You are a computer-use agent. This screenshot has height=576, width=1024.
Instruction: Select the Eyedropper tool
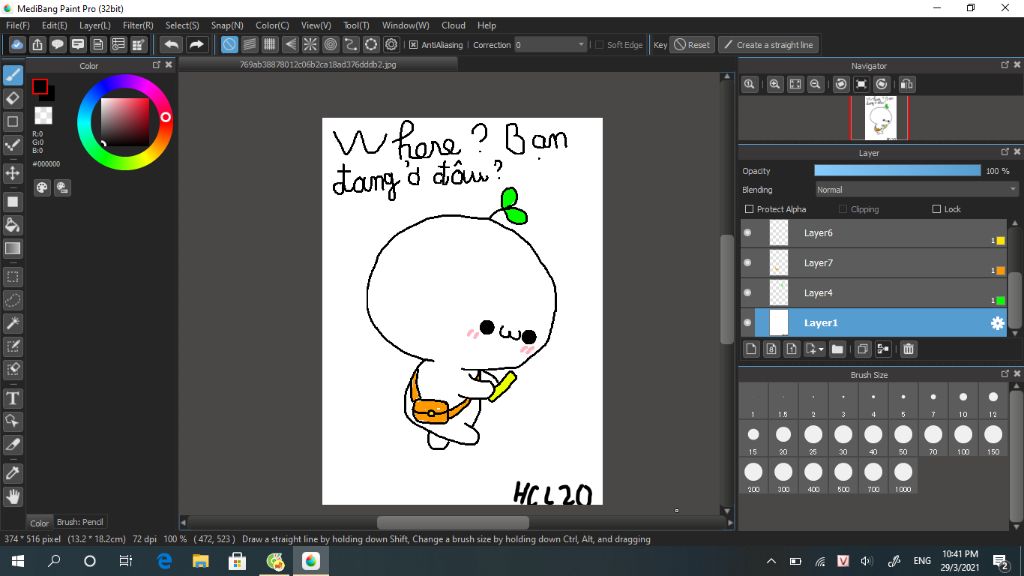(12, 473)
